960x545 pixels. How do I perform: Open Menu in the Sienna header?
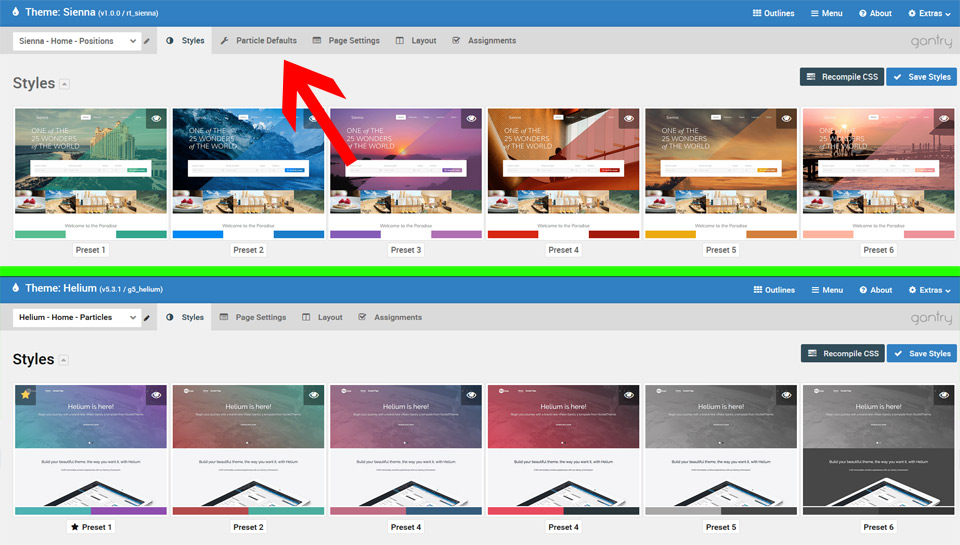click(827, 13)
